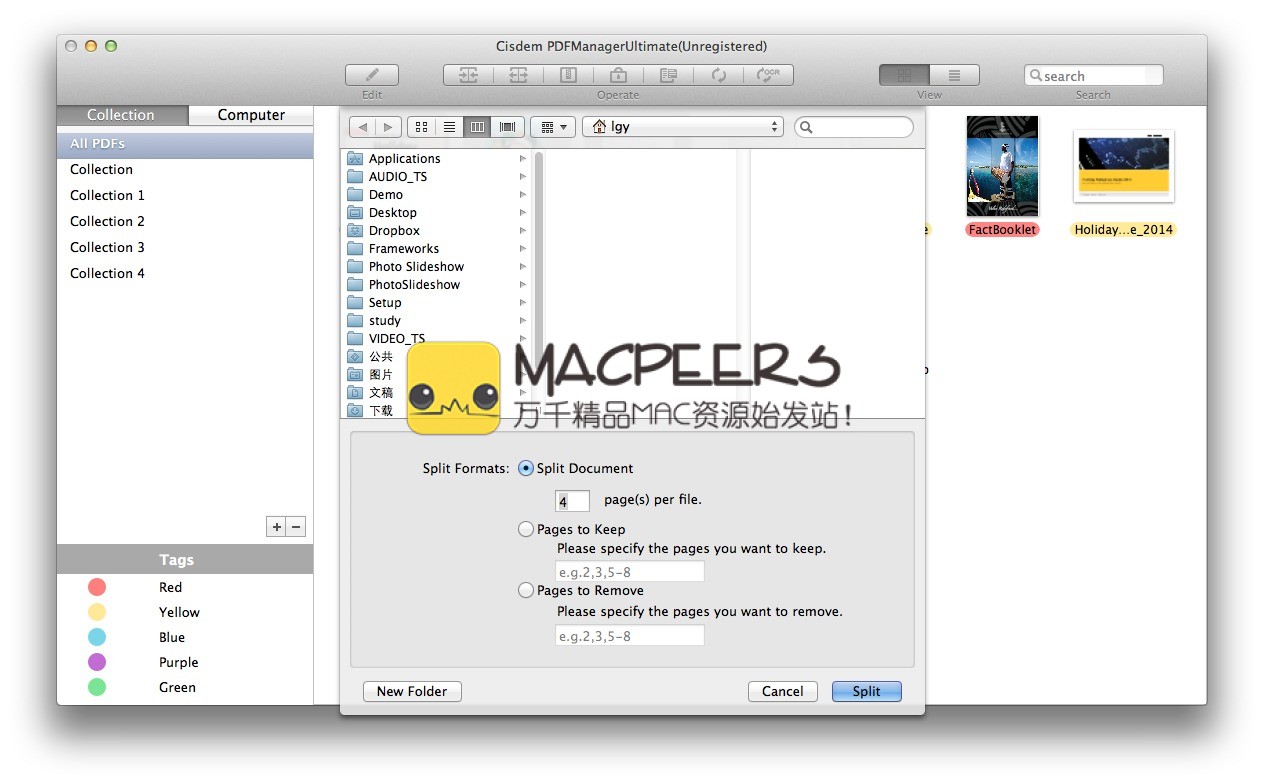
Task: Choose the Pages to Remove option
Action: (x=526, y=591)
